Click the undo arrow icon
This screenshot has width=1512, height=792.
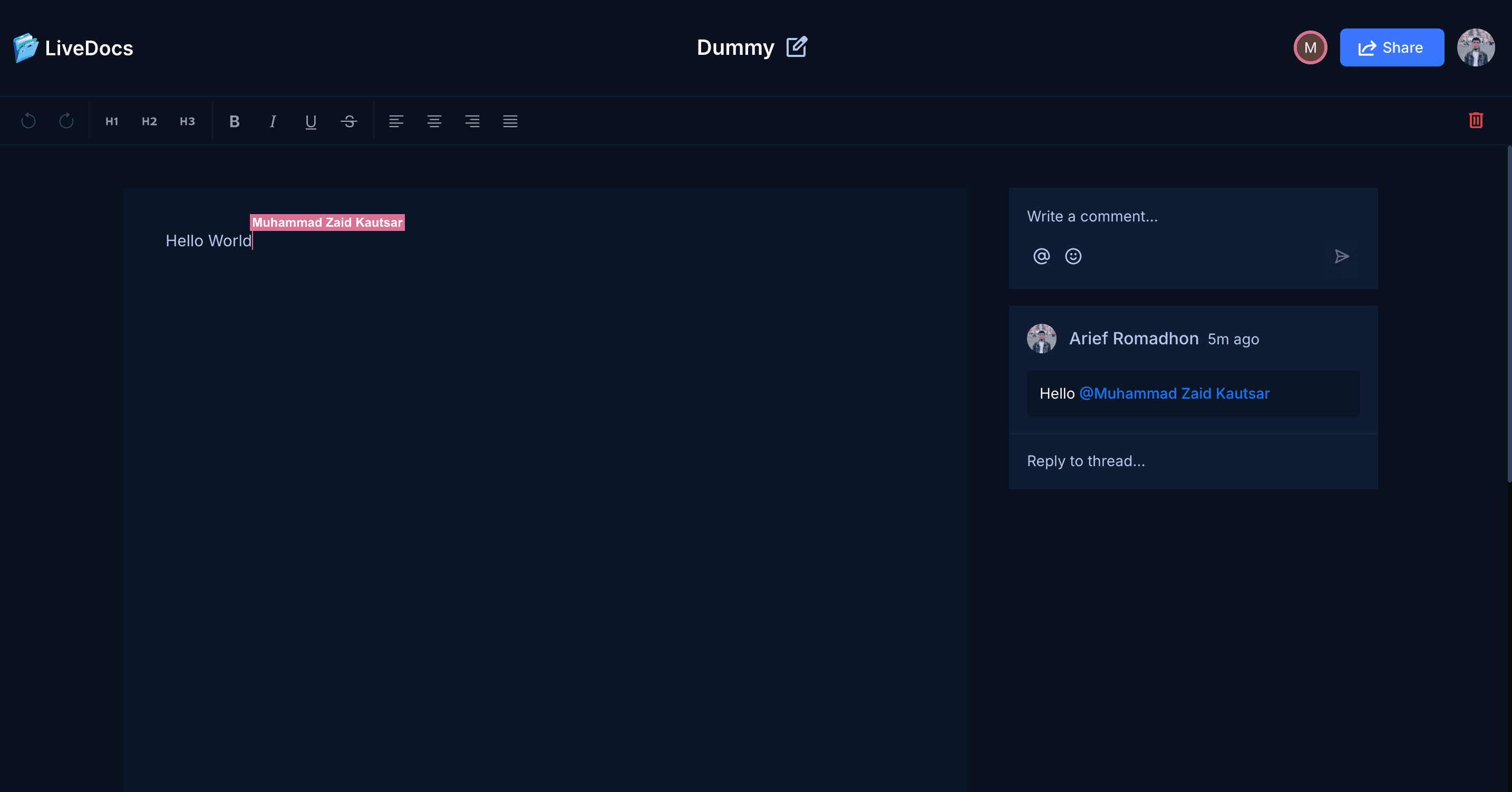point(28,121)
